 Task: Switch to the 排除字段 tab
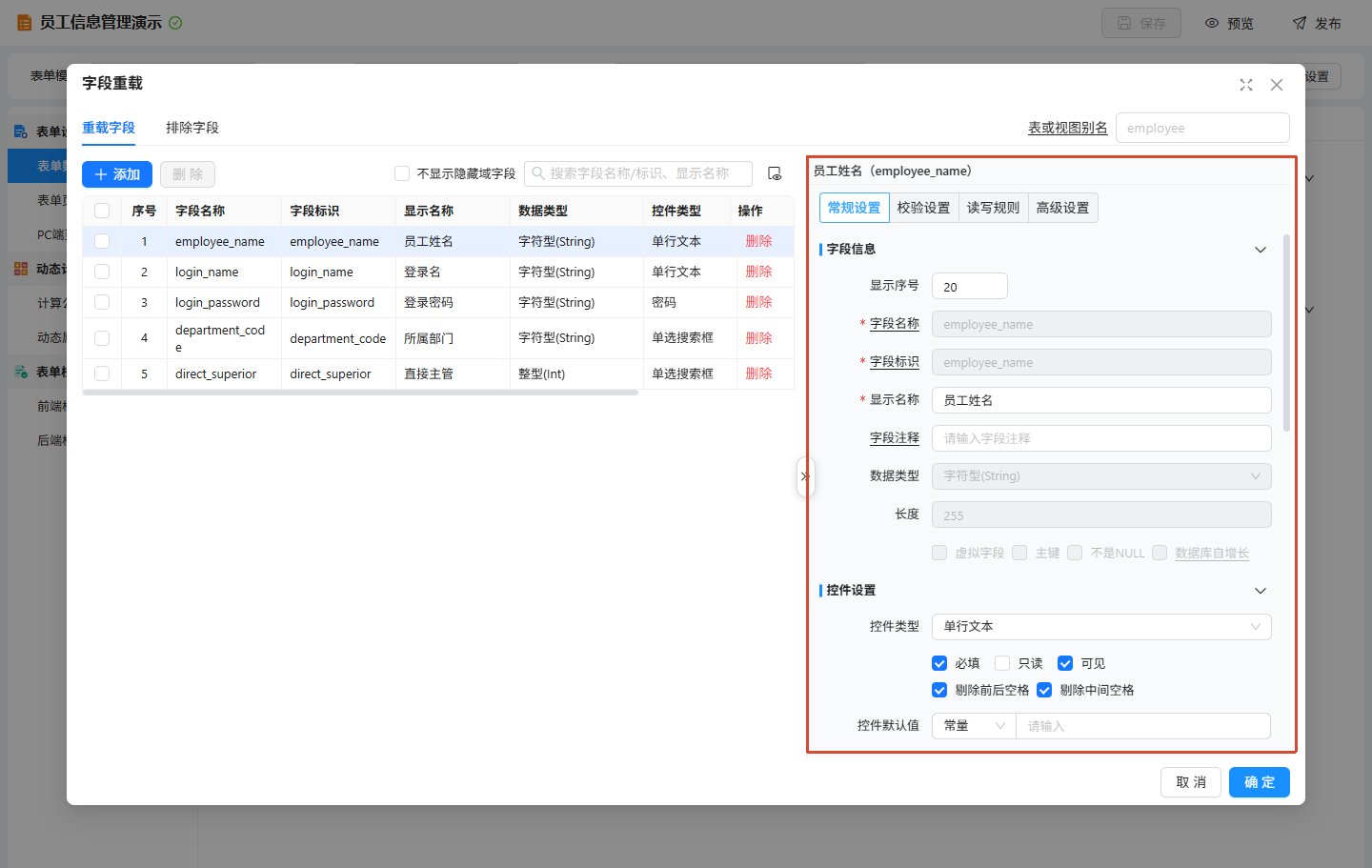192,128
